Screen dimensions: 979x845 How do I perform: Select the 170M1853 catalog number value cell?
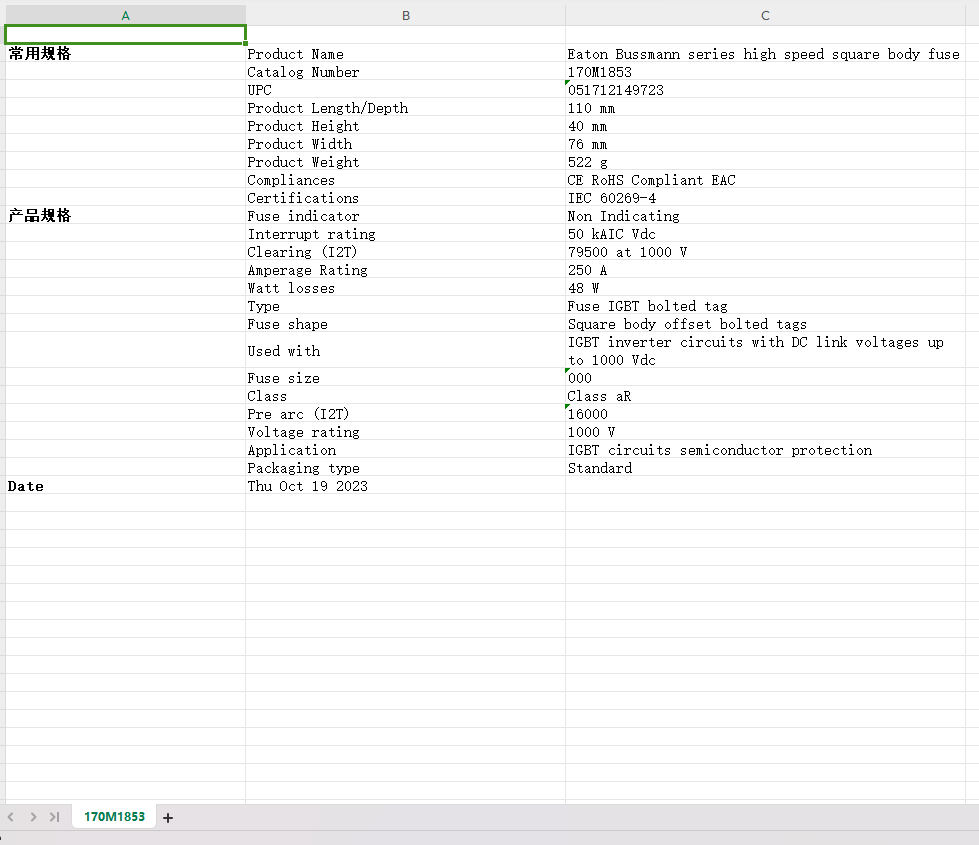[765, 72]
